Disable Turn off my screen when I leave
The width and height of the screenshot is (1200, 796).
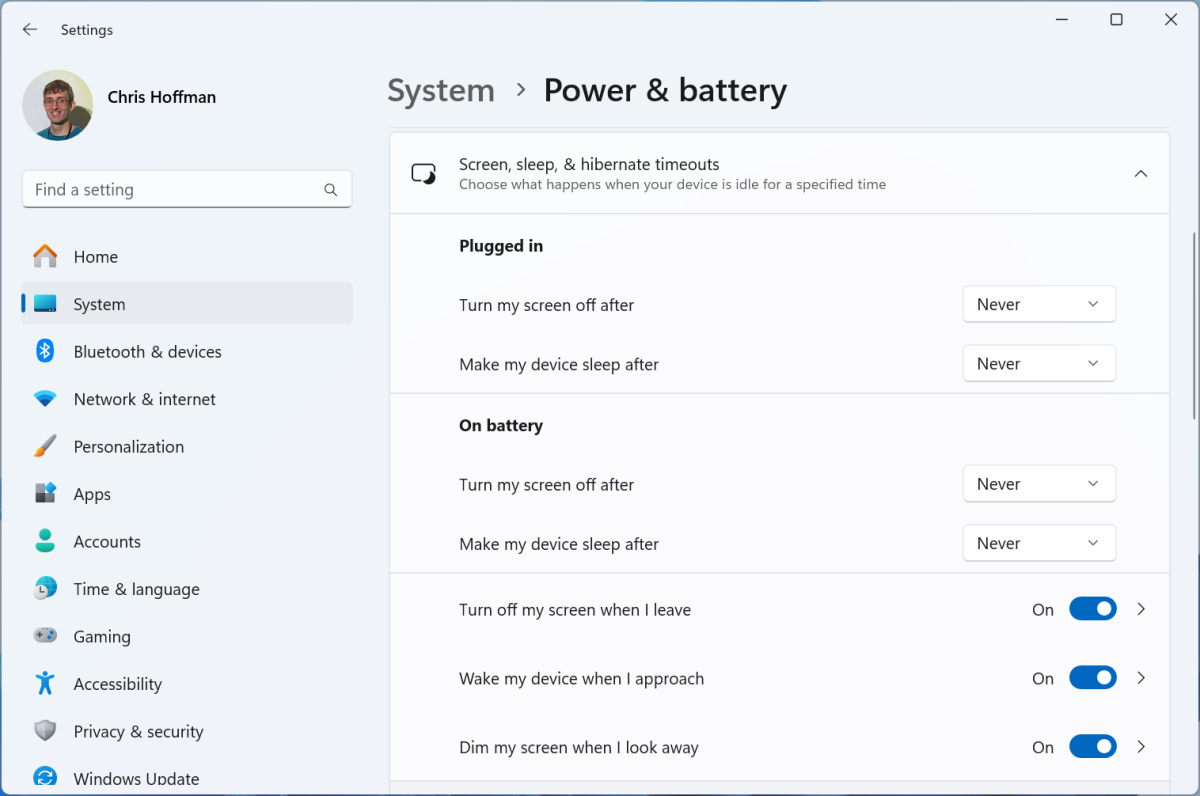[1092, 609]
